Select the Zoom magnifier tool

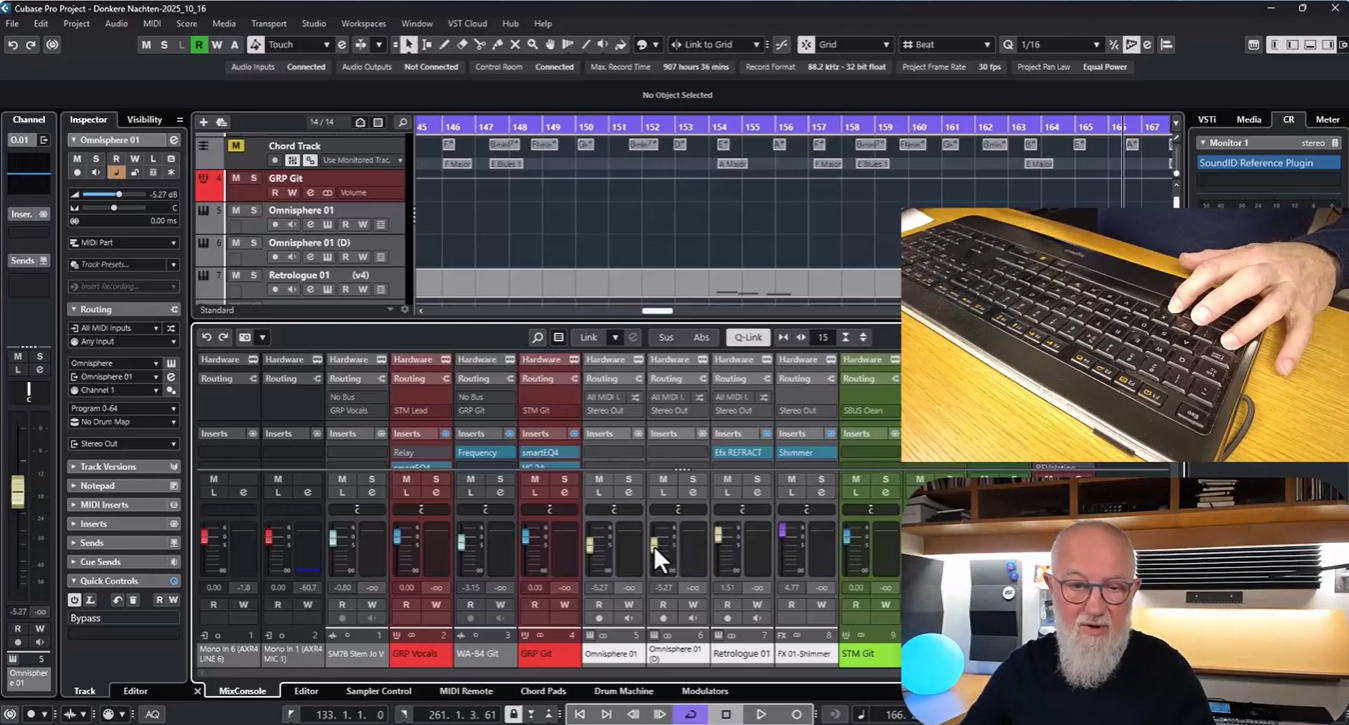pos(532,45)
